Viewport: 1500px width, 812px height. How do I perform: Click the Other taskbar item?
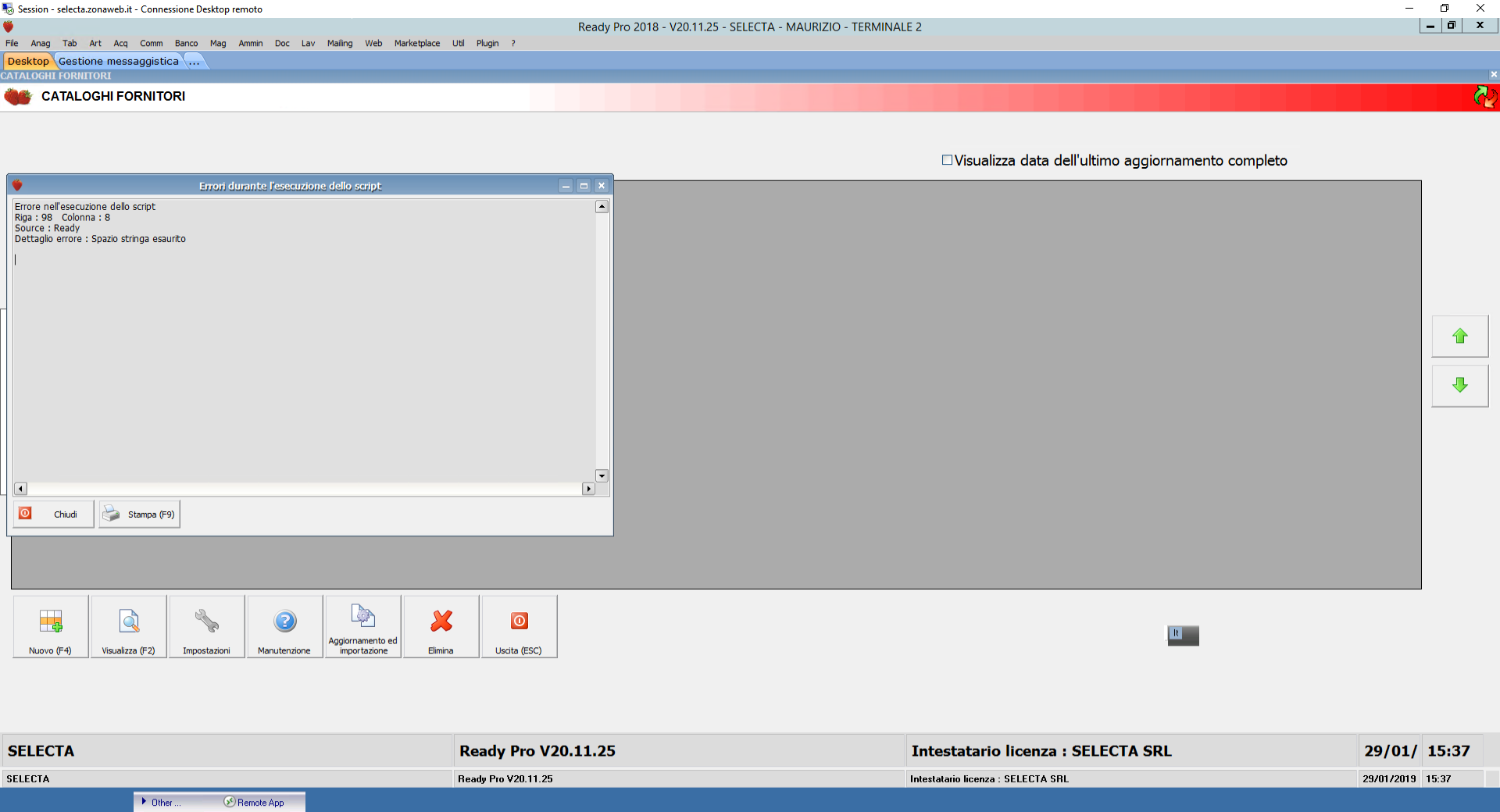point(162,802)
